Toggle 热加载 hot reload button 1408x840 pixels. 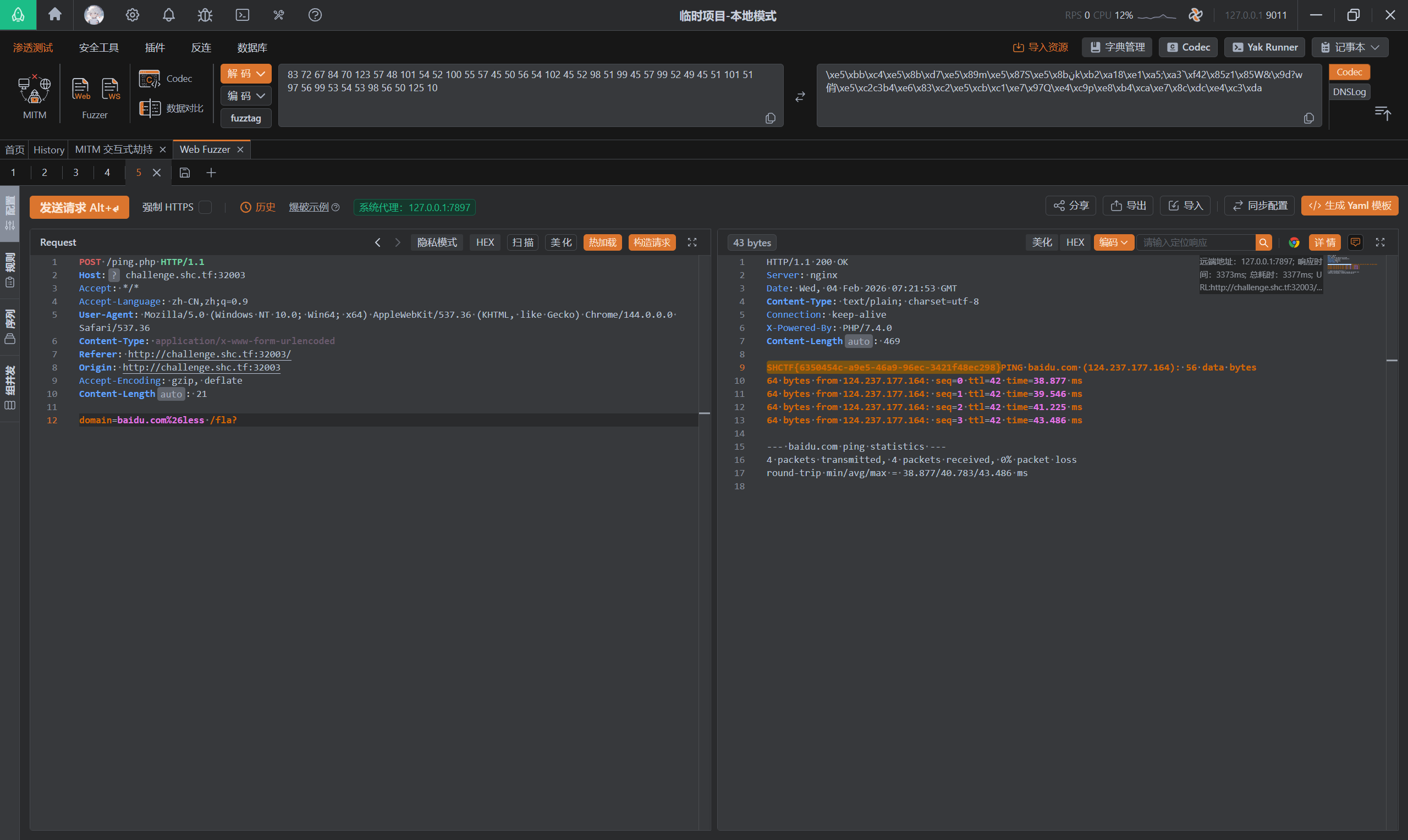[x=602, y=242]
